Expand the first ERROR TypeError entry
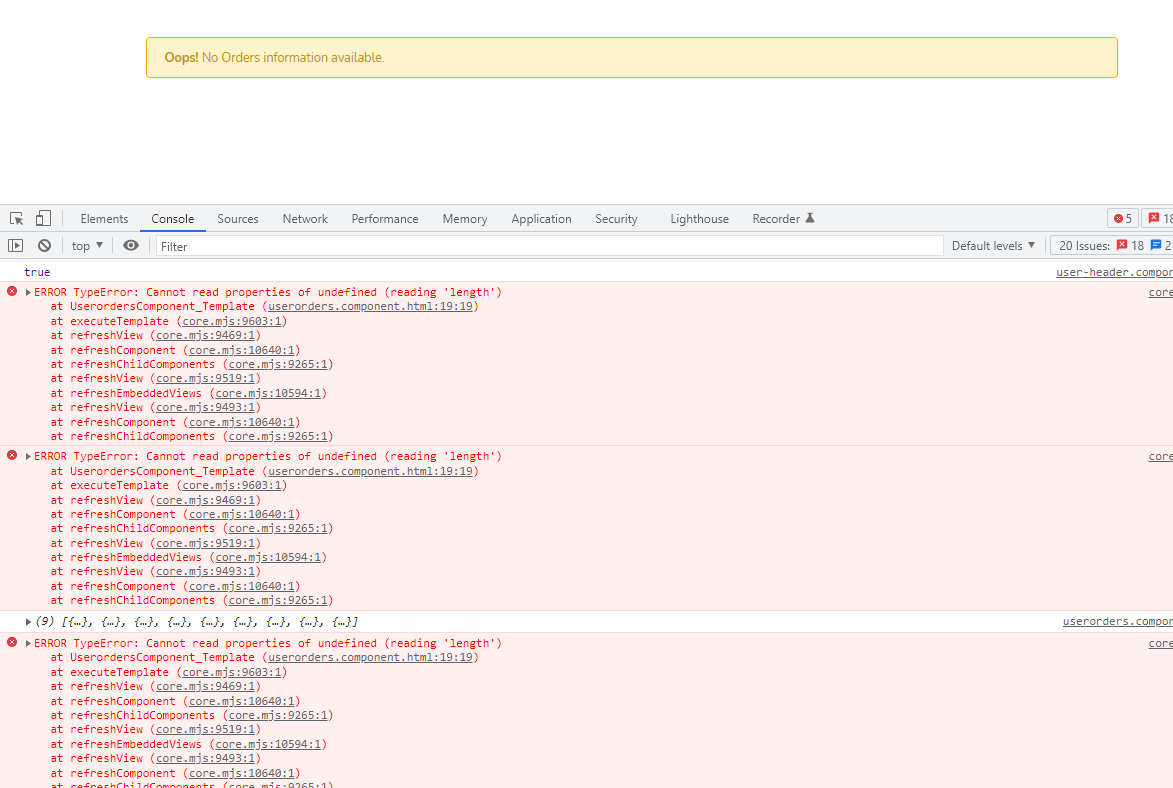The width and height of the screenshot is (1173, 788). click(28, 293)
